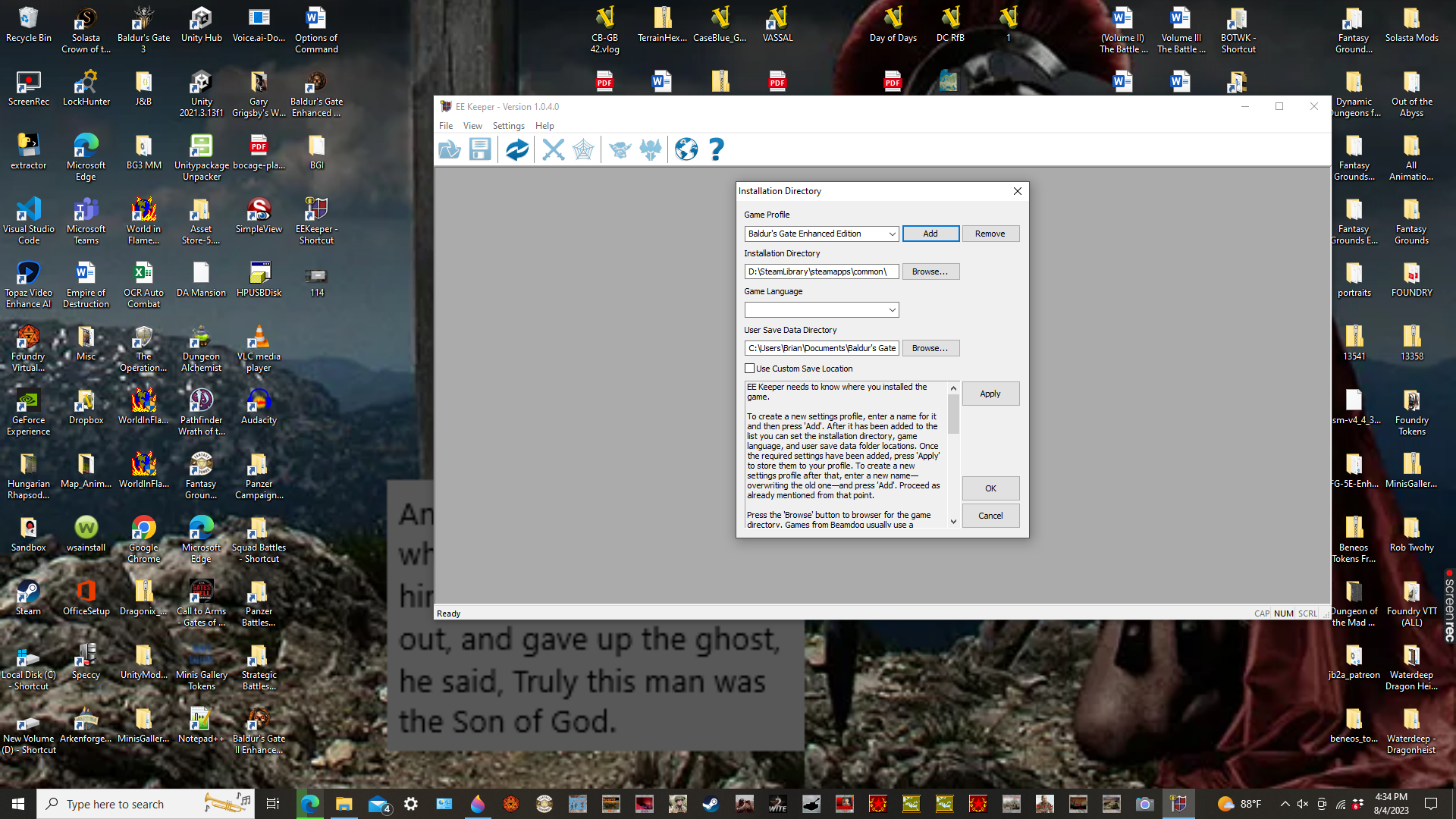Select the Google Chrome desktop icon
Viewport: 1456px width, 819px height.
[x=143, y=539]
